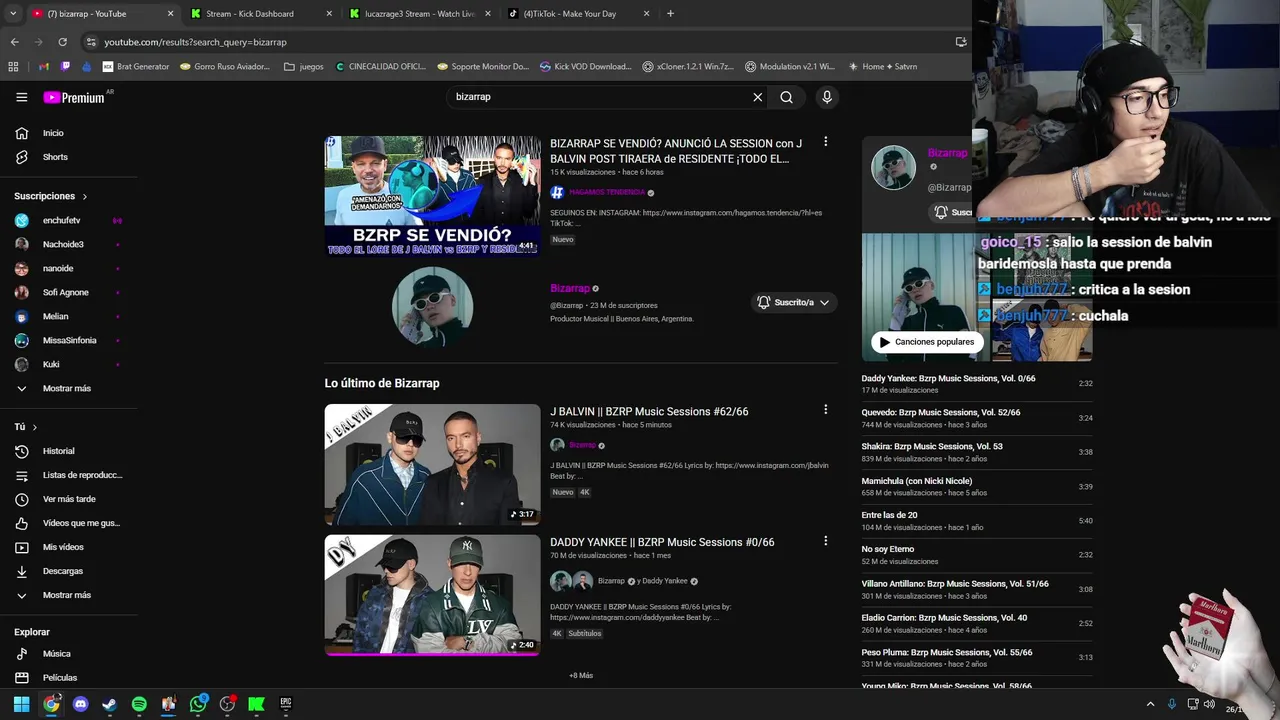Expand the 'Tú' section arrow
This screenshot has width=1280, height=720.
[x=35, y=427]
